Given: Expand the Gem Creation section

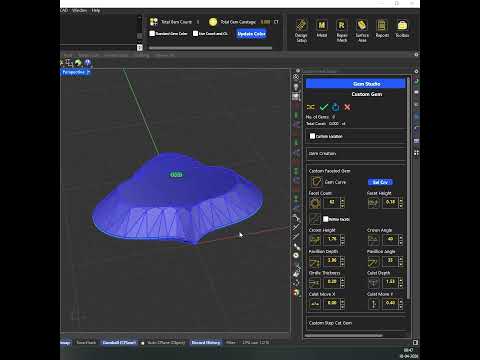Looking at the screenshot, I should 356,154.
